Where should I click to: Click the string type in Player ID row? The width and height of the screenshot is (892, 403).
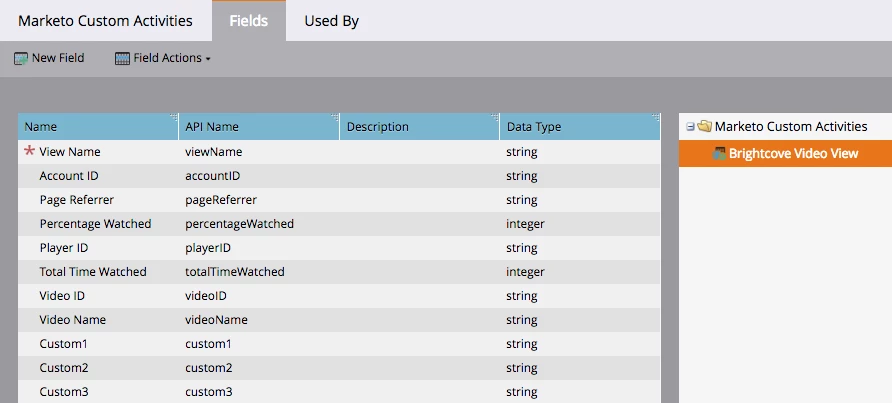click(x=522, y=248)
